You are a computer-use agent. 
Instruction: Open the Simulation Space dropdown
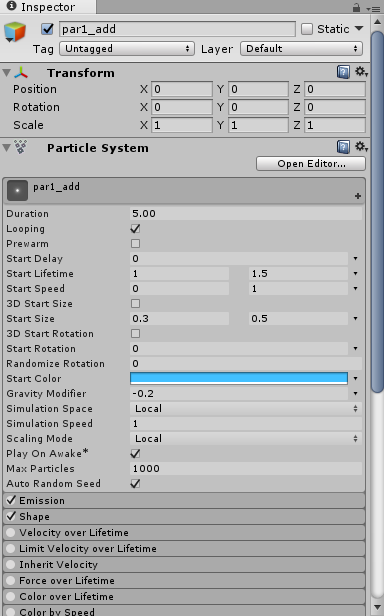coord(246,409)
